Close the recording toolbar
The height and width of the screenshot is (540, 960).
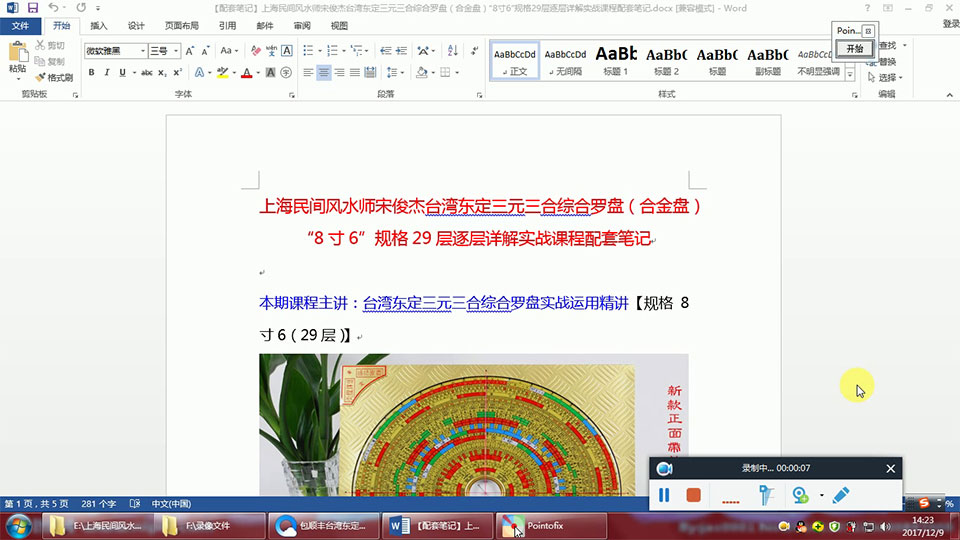[890, 468]
